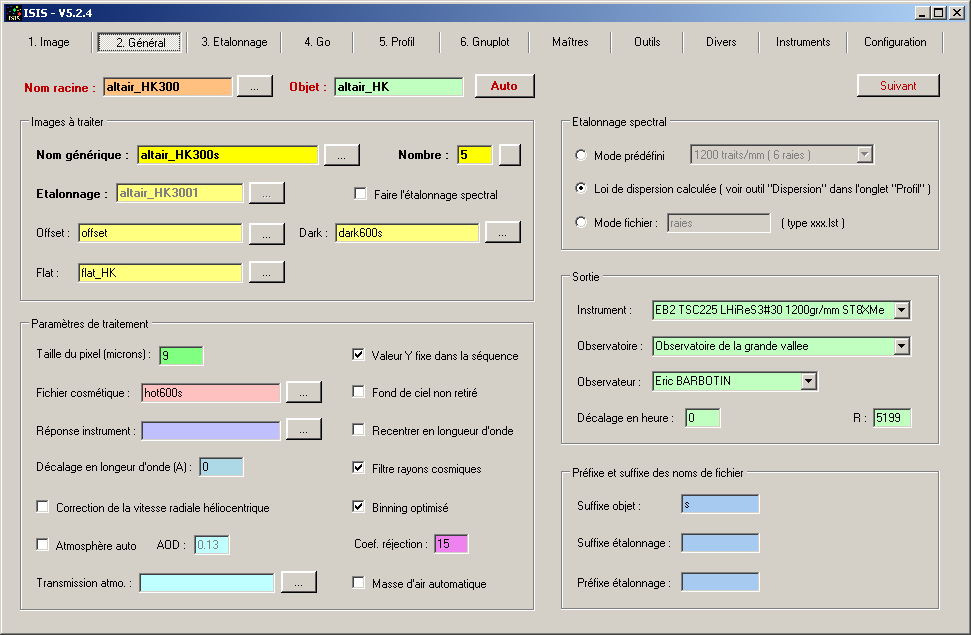971x635 pixels.
Task: Click browse button beside Etalonnage field
Action: 267,193
